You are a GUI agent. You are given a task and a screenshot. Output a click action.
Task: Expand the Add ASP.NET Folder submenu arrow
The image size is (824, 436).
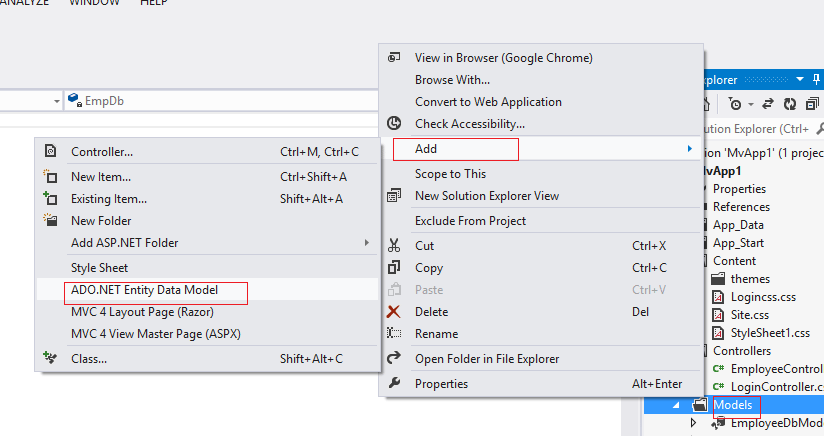[x=367, y=243]
